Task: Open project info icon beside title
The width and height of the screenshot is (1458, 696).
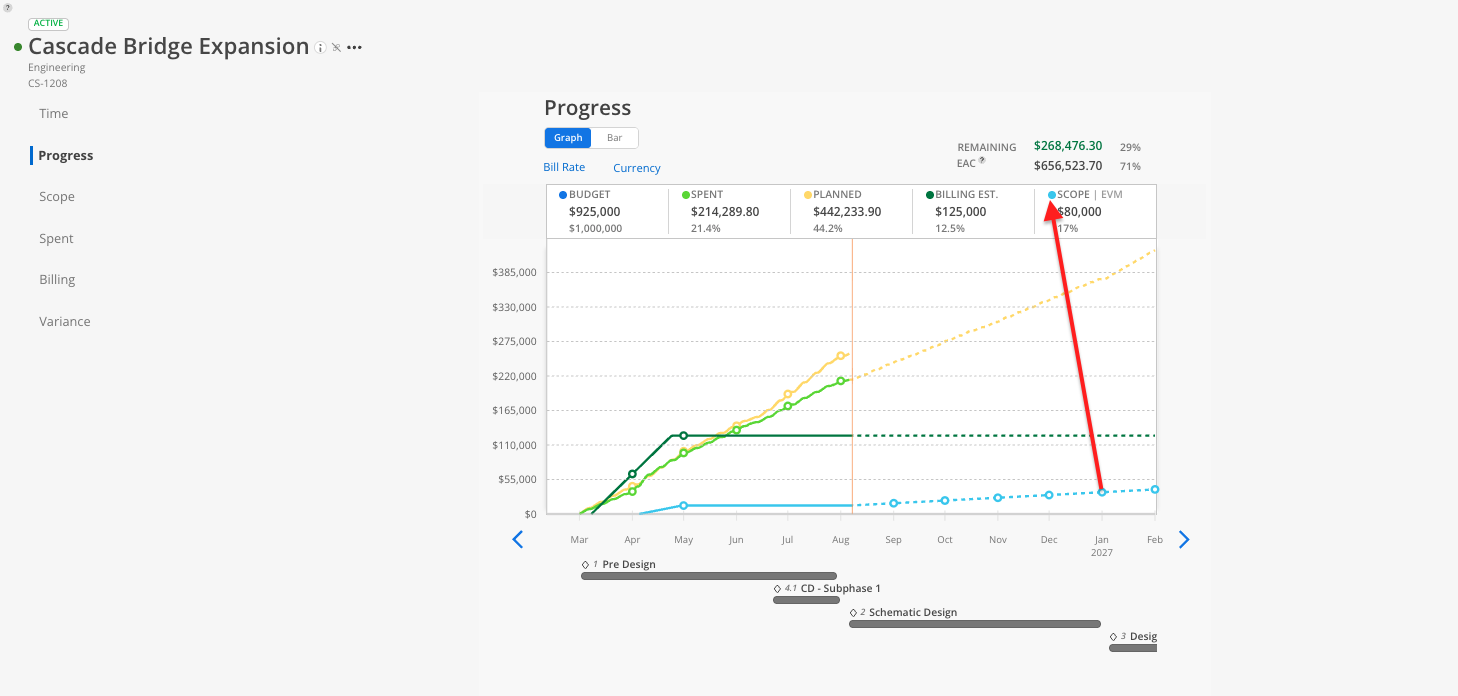Action: click(x=320, y=48)
